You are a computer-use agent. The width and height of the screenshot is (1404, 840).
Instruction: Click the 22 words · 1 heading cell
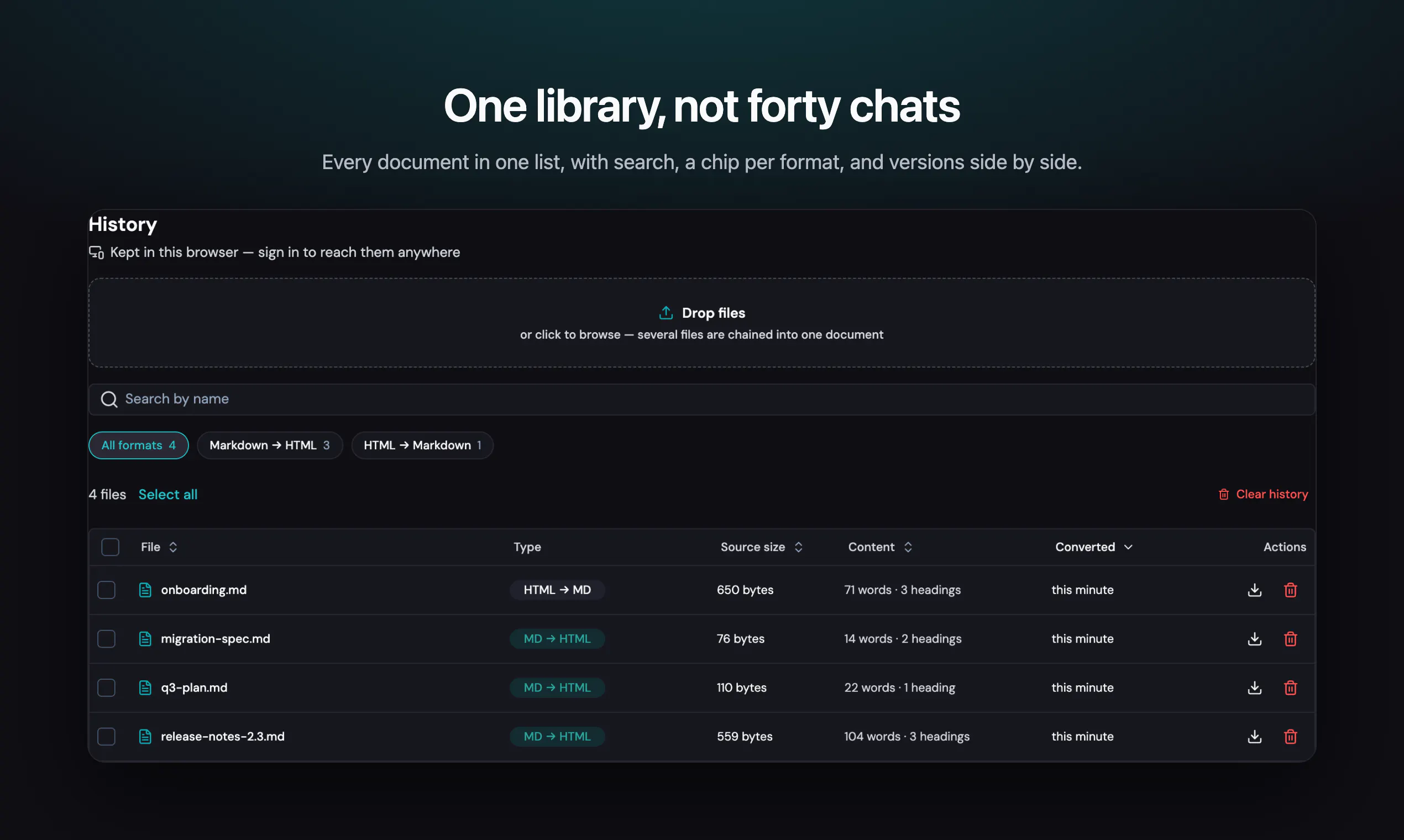pyautogui.click(x=899, y=687)
